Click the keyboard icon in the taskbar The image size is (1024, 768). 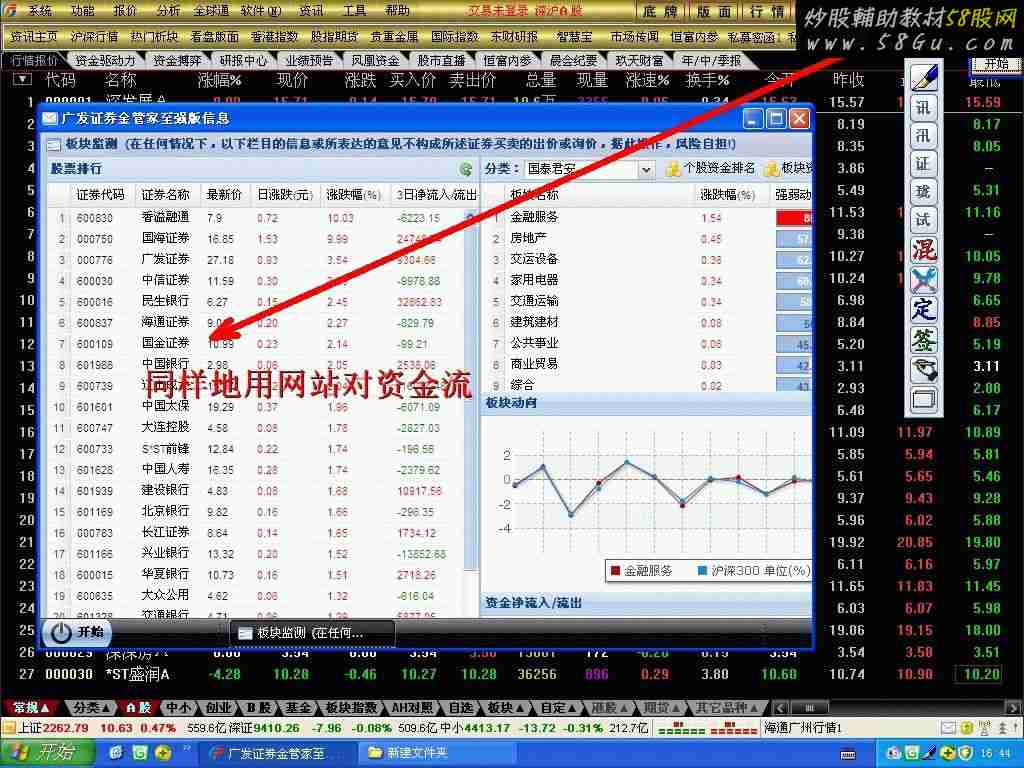[x=848, y=754]
